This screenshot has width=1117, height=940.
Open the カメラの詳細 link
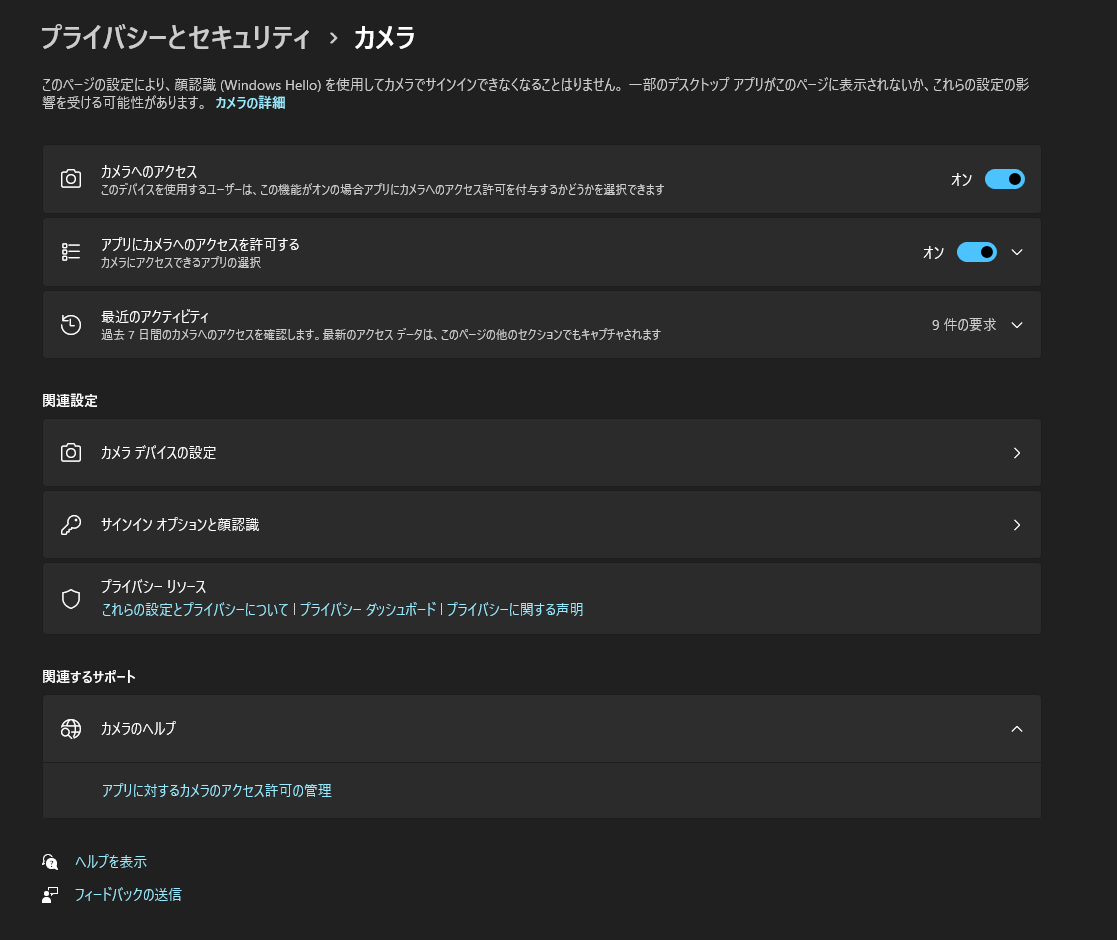250,103
